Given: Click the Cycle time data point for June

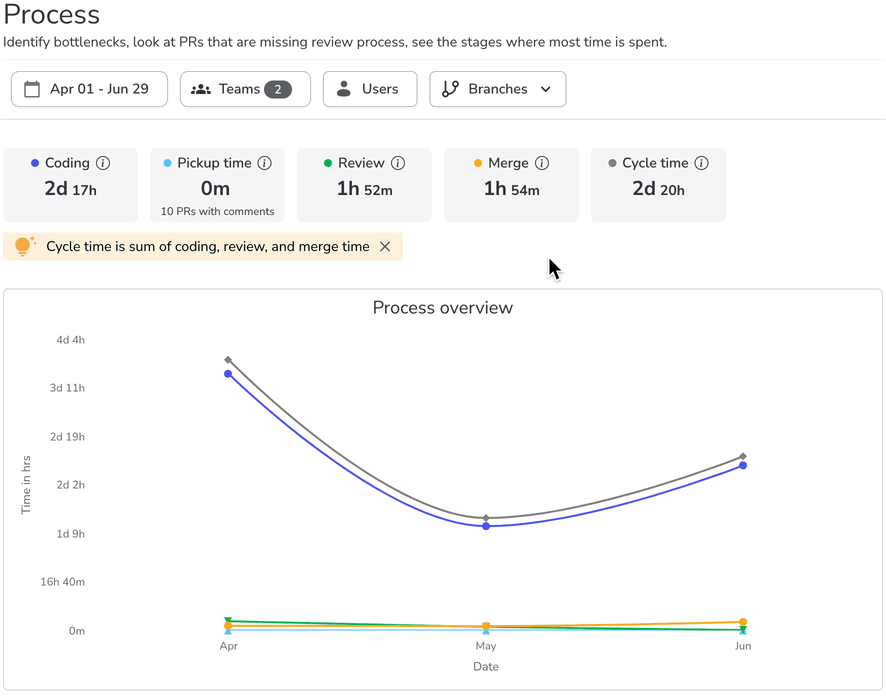Looking at the screenshot, I should click(x=743, y=456).
